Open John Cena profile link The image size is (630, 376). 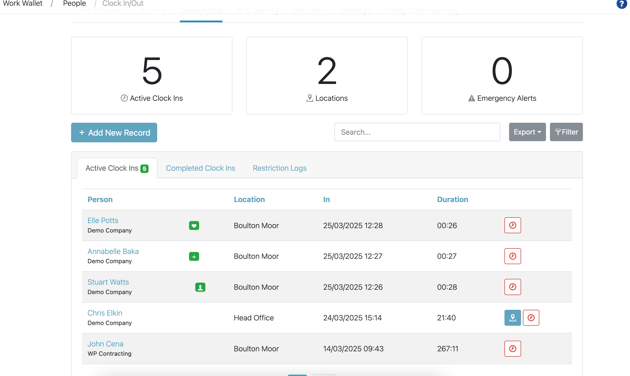coord(105,344)
